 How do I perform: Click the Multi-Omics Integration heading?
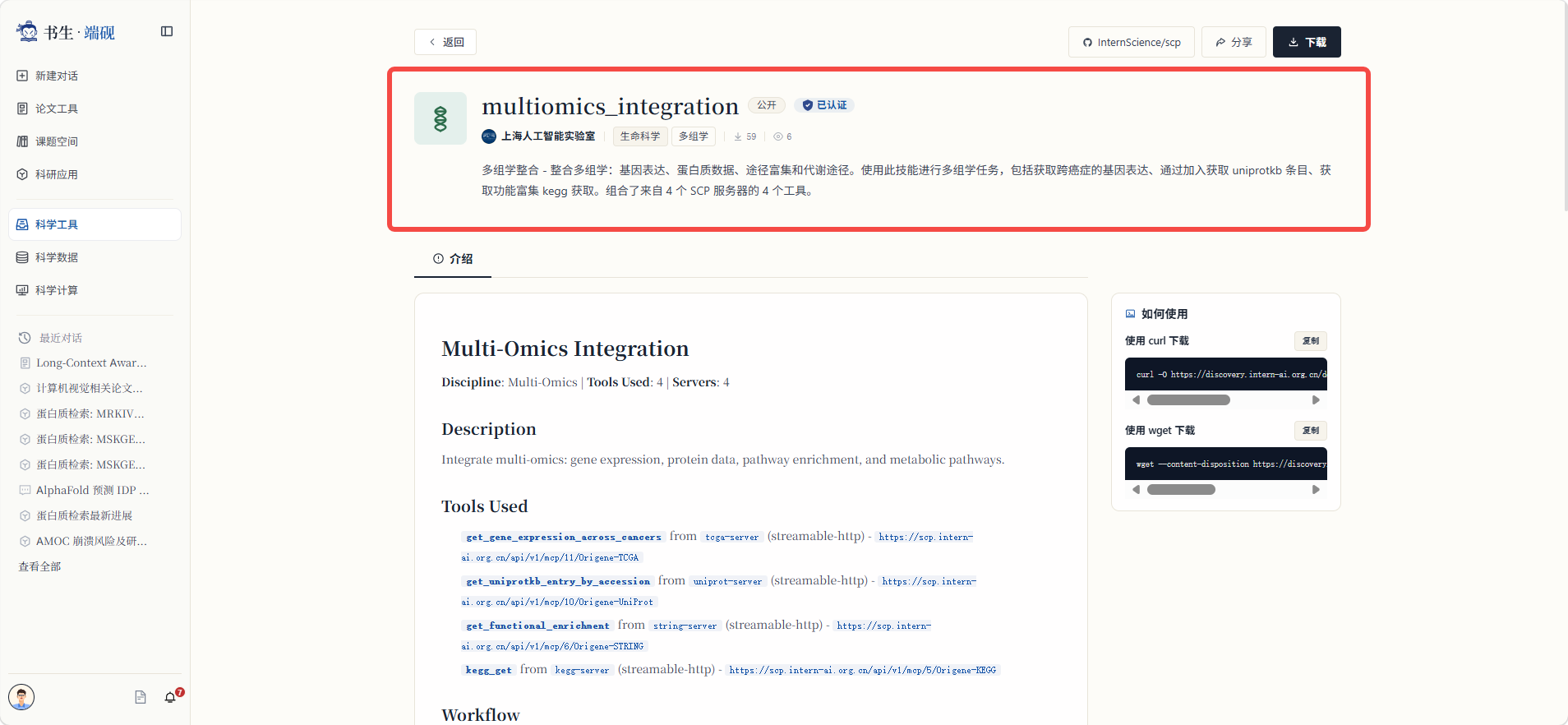(x=565, y=349)
